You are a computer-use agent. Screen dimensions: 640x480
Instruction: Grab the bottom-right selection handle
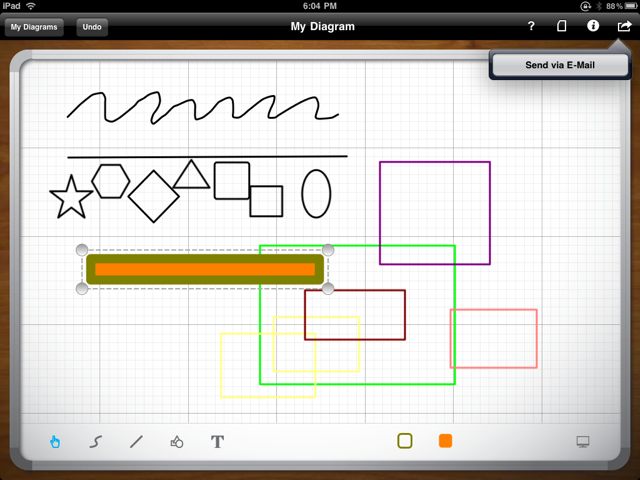[x=328, y=289]
